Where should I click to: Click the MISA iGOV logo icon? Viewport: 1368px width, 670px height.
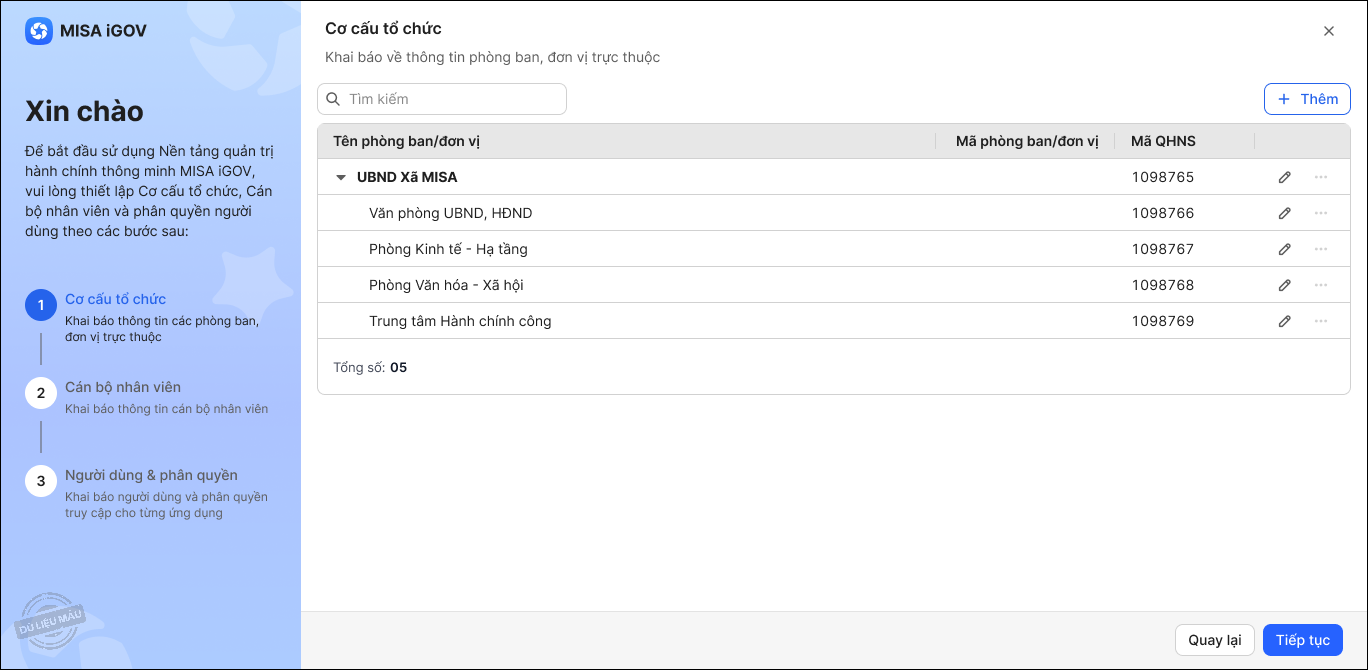coord(39,31)
